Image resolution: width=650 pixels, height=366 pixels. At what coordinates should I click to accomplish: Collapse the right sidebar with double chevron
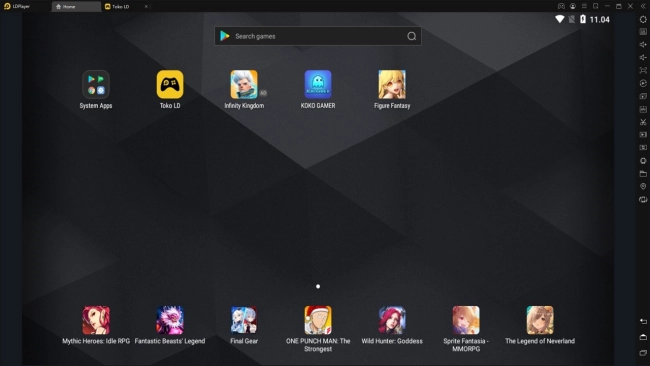pyautogui.click(x=643, y=6)
